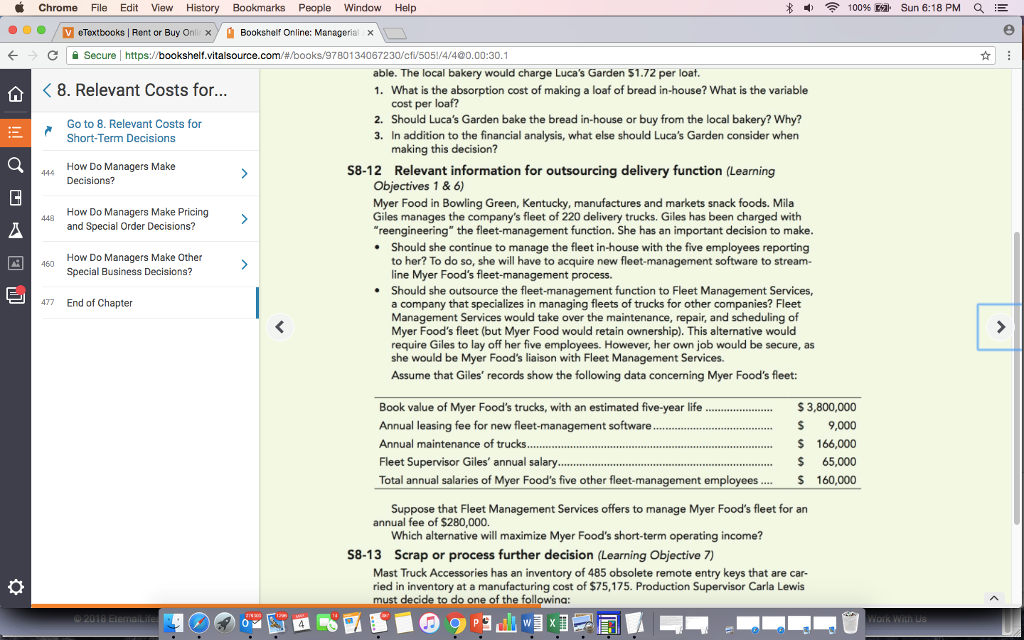Screen dimensions: 1024x640
Task: Open 'How Do Managers Make Decisions?' entry
Action: pos(121,174)
